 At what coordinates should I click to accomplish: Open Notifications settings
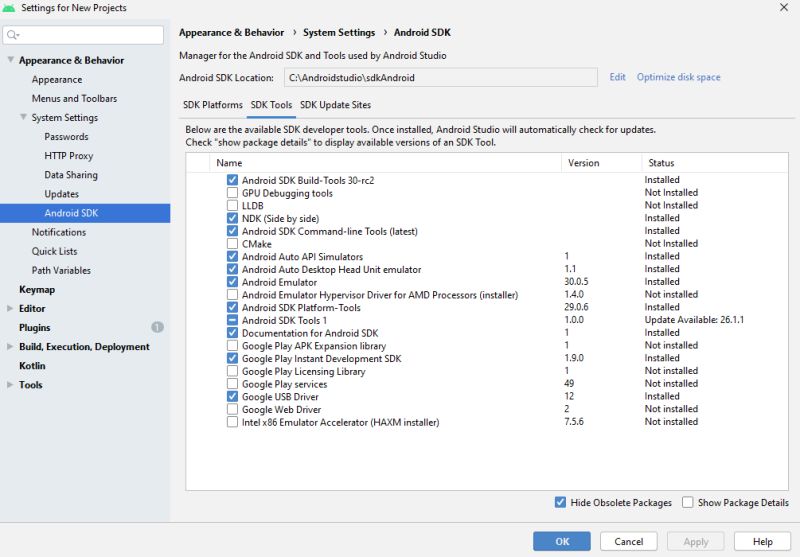[59, 232]
